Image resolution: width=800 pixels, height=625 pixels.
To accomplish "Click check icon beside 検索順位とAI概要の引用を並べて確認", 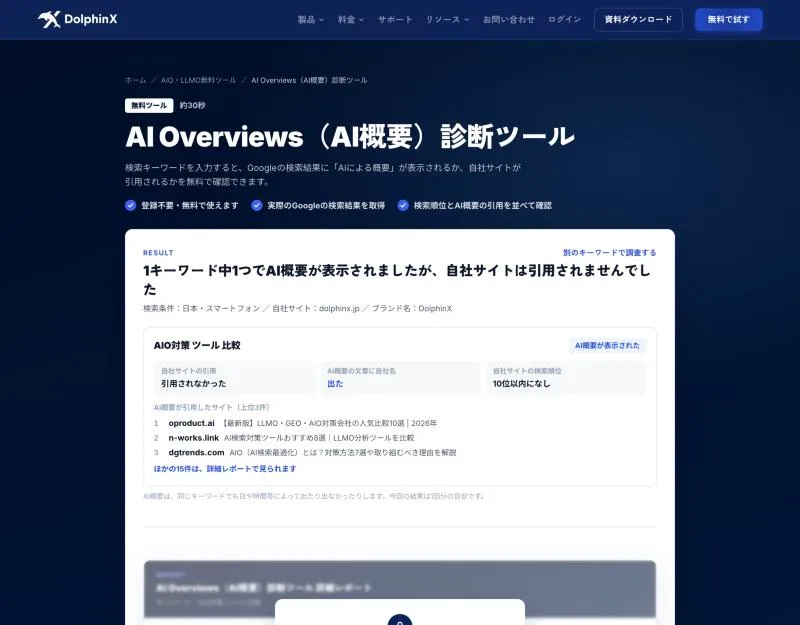I will point(403,205).
